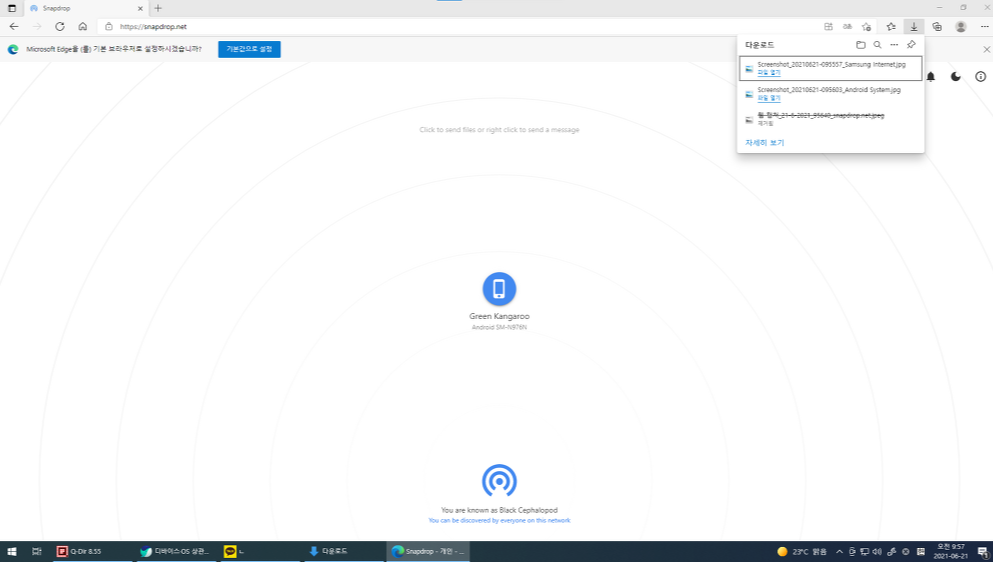Select Screenshot Android System.jpg download entry
993x562 pixels.
point(830,94)
